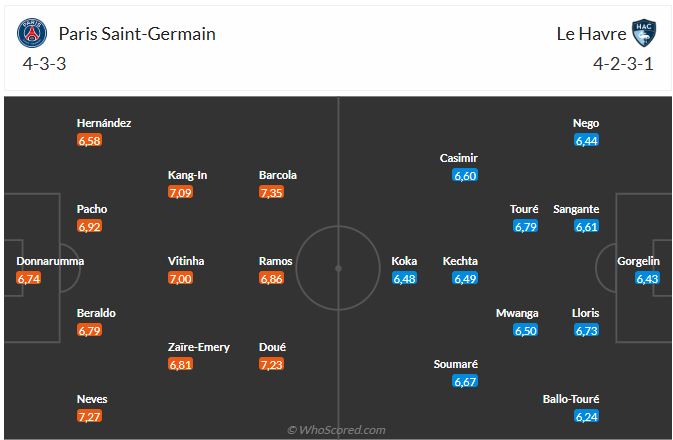Select player Vitinha on the pitch

click(186, 261)
